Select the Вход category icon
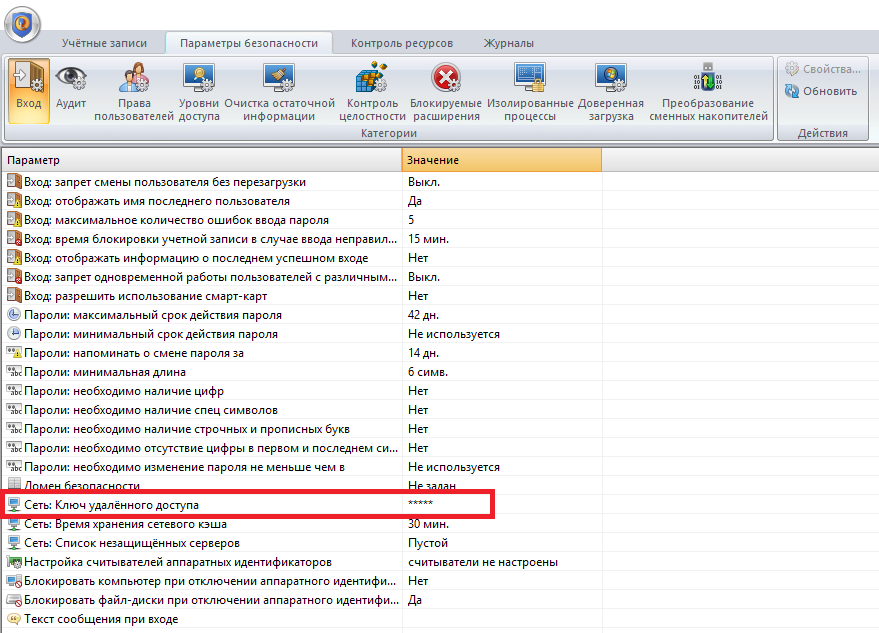This screenshot has width=879, height=633. pyautogui.click(x=29, y=91)
